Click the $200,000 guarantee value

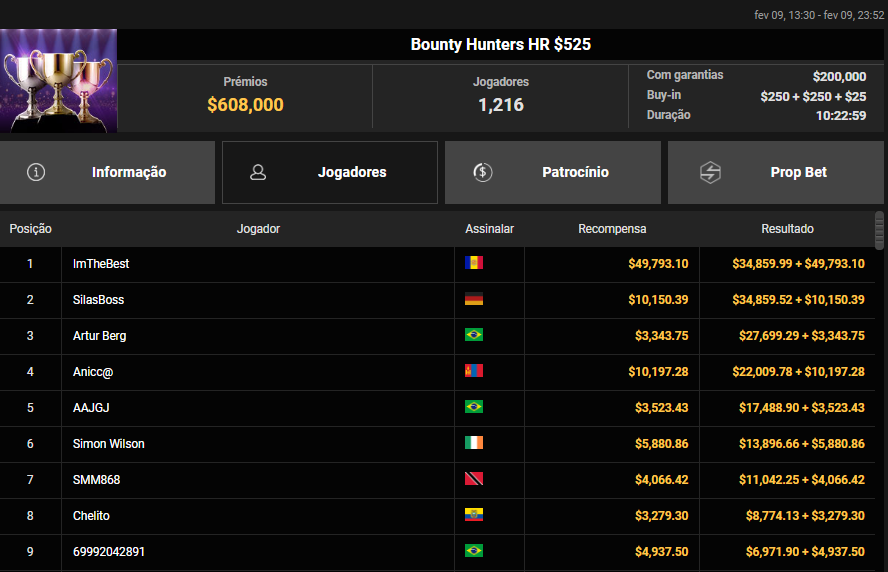839,76
